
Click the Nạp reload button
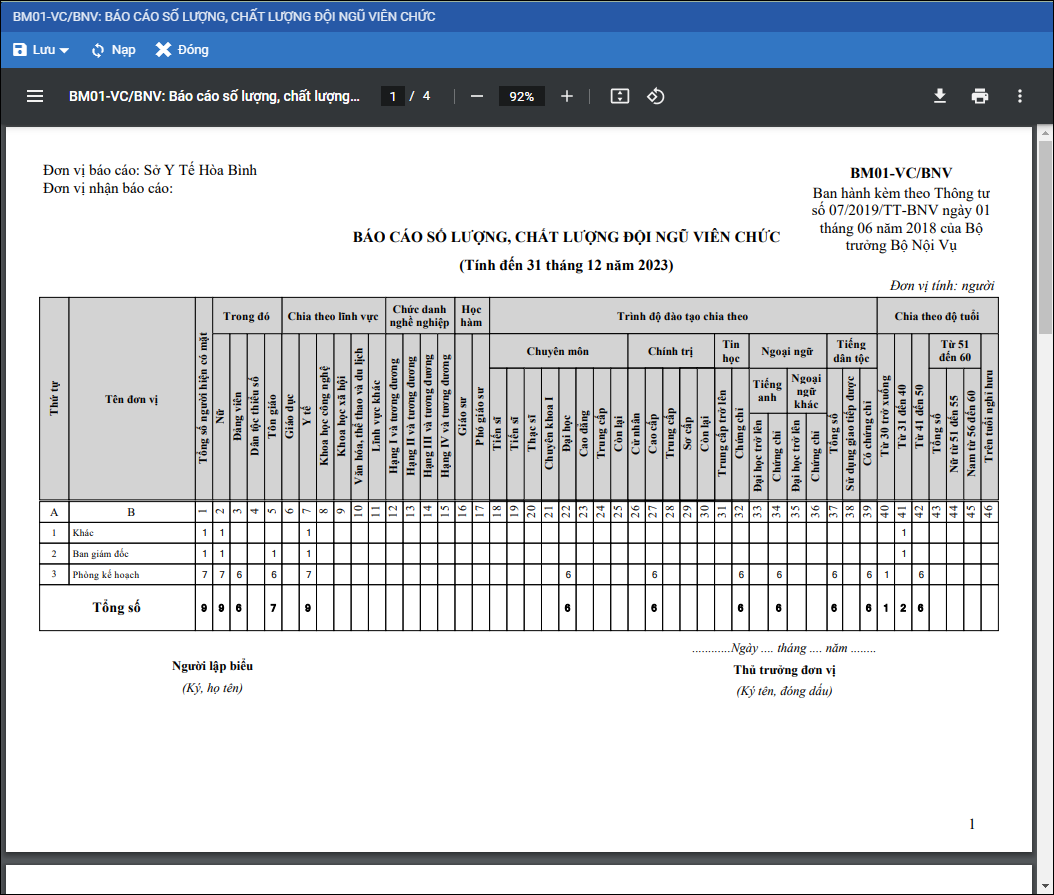pos(113,50)
